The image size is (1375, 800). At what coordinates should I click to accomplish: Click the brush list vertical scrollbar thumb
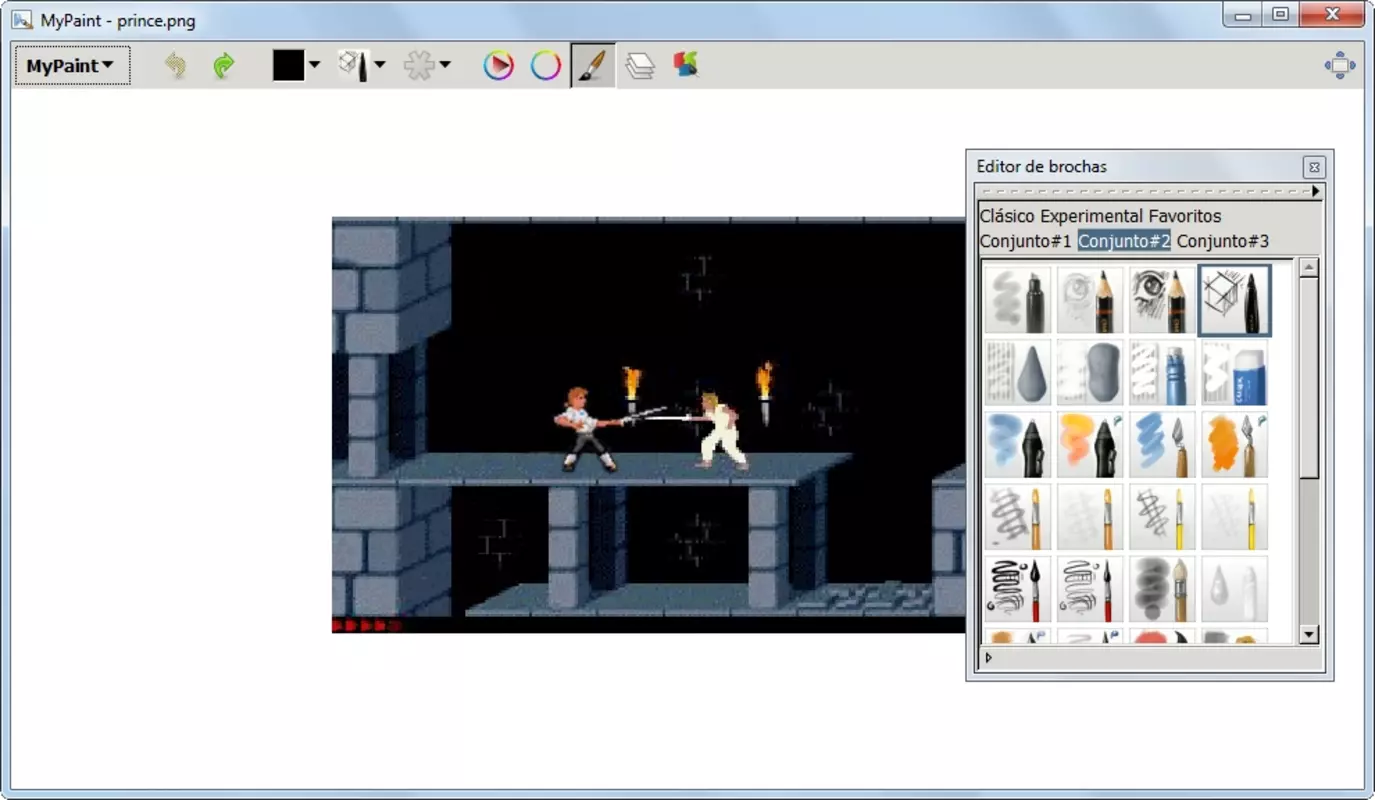click(x=1309, y=378)
